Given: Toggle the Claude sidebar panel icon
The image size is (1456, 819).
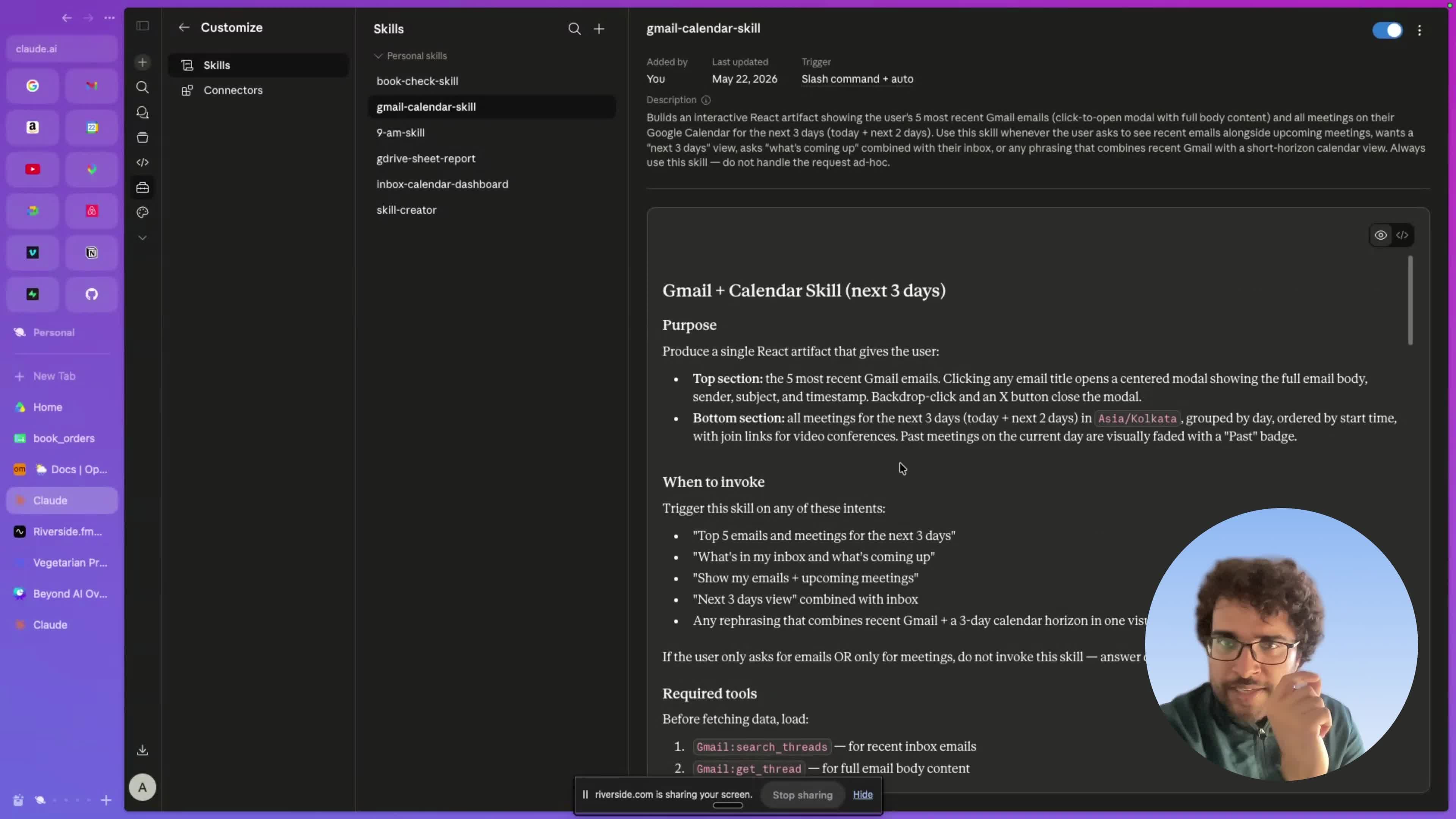Looking at the screenshot, I should [143, 26].
